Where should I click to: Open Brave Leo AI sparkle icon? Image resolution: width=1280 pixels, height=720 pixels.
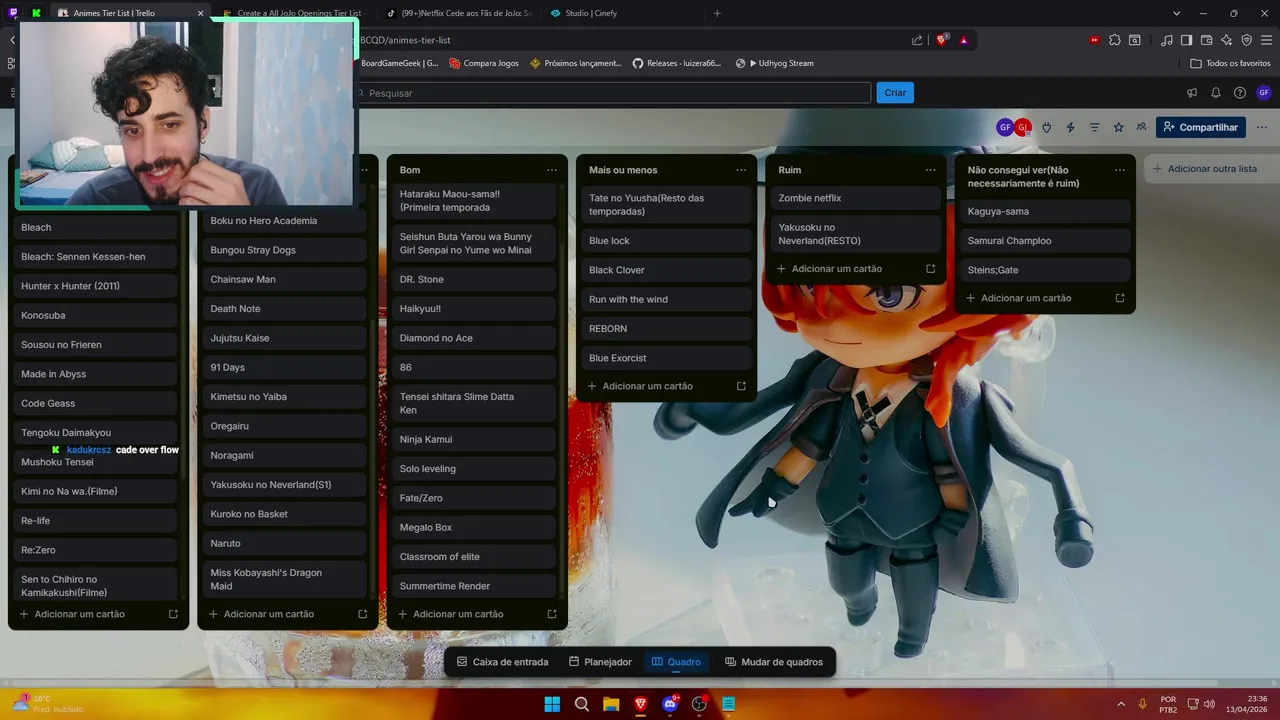coord(1226,40)
